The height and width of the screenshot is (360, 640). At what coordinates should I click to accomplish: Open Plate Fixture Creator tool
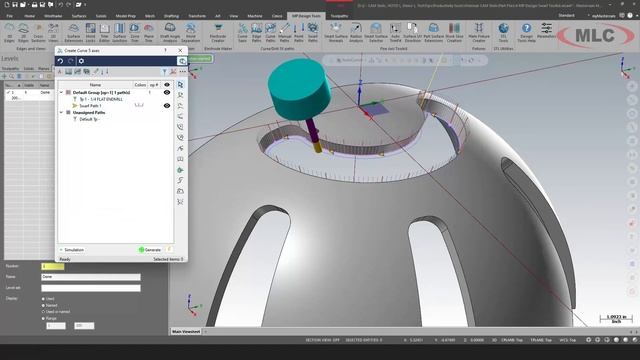click(x=479, y=33)
